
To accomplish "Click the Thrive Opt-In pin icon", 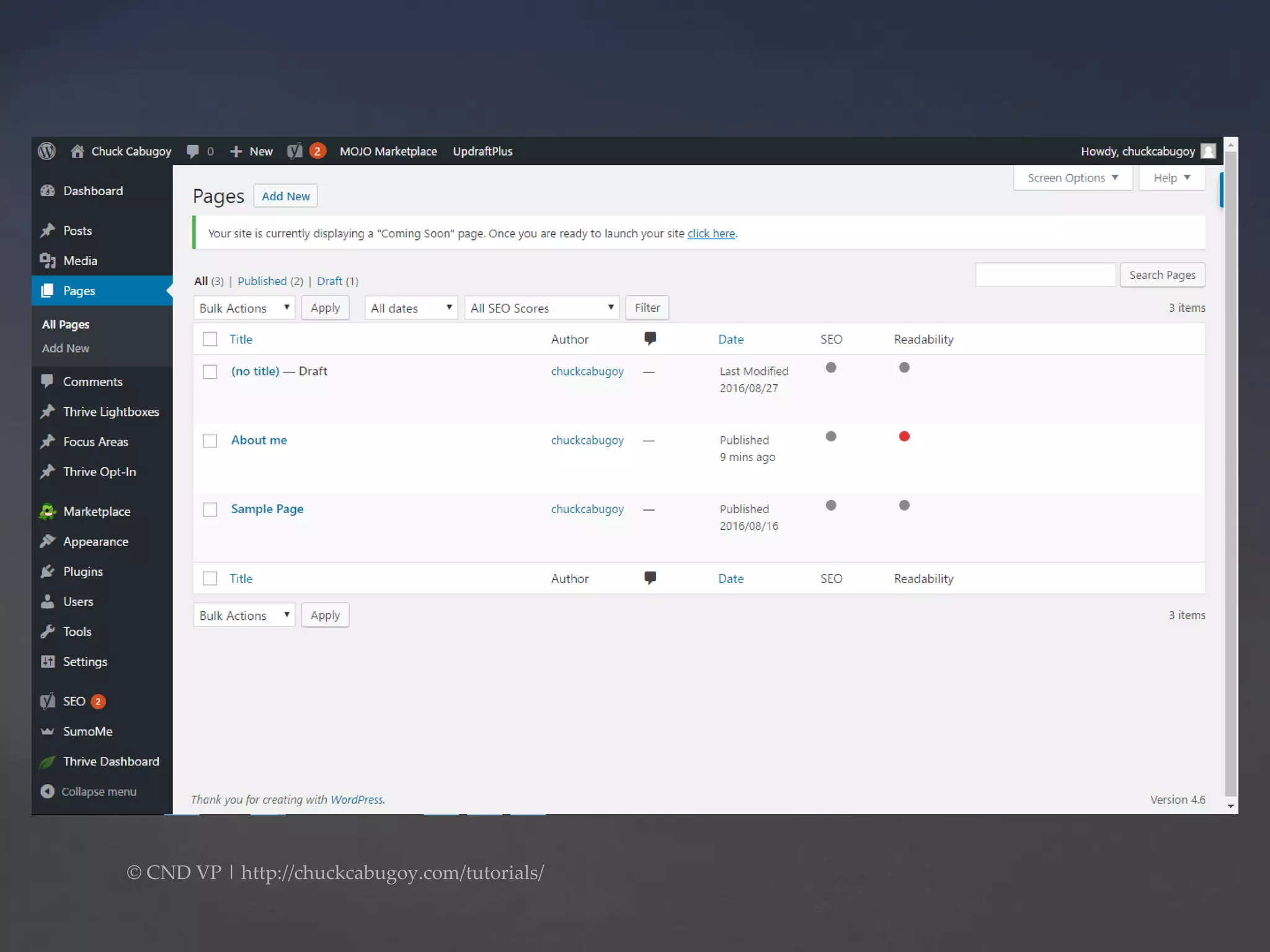I will (48, 472).
